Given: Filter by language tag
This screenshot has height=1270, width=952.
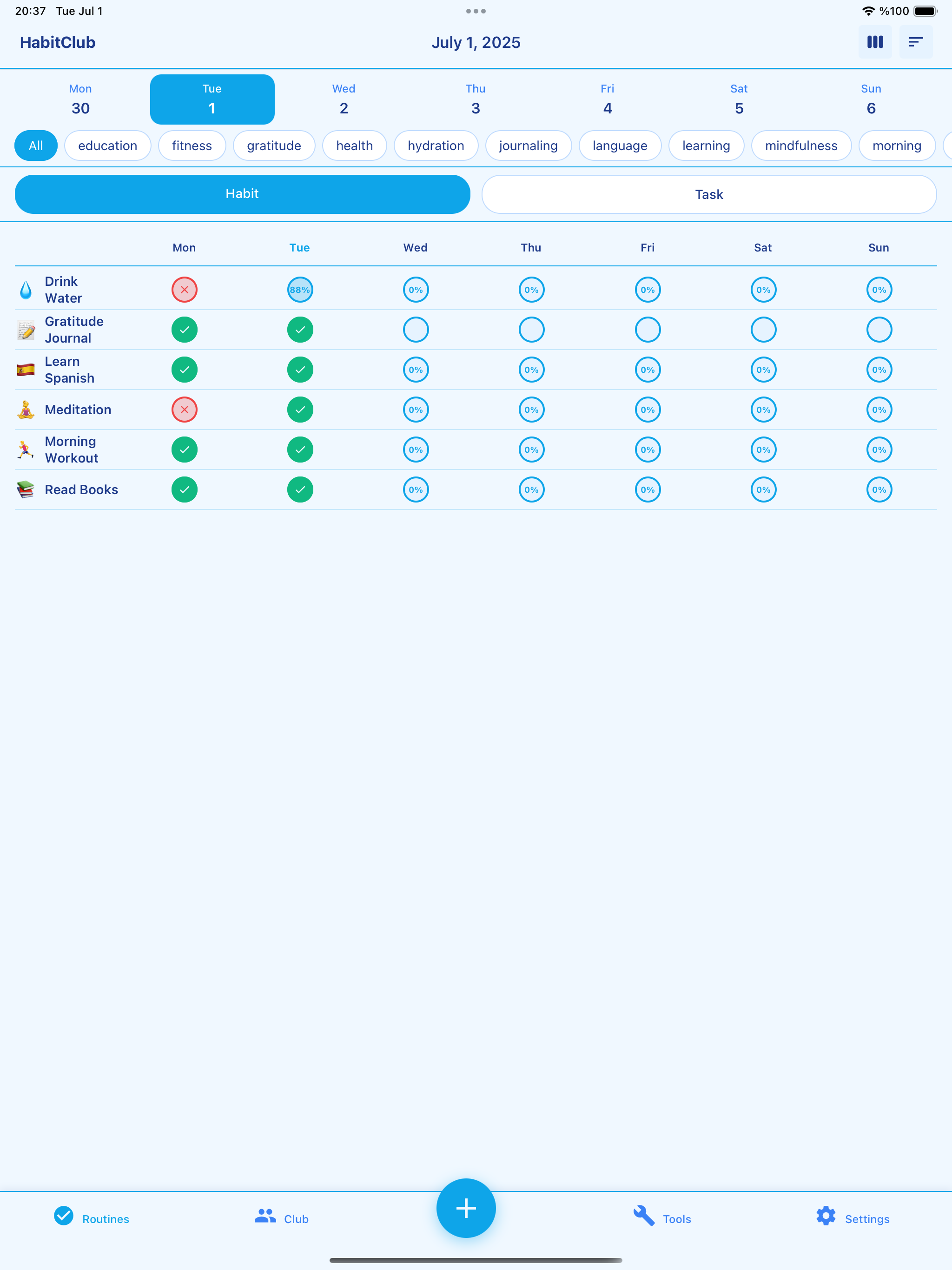Looking at the screenshot, I should click(x=620, y=146).
